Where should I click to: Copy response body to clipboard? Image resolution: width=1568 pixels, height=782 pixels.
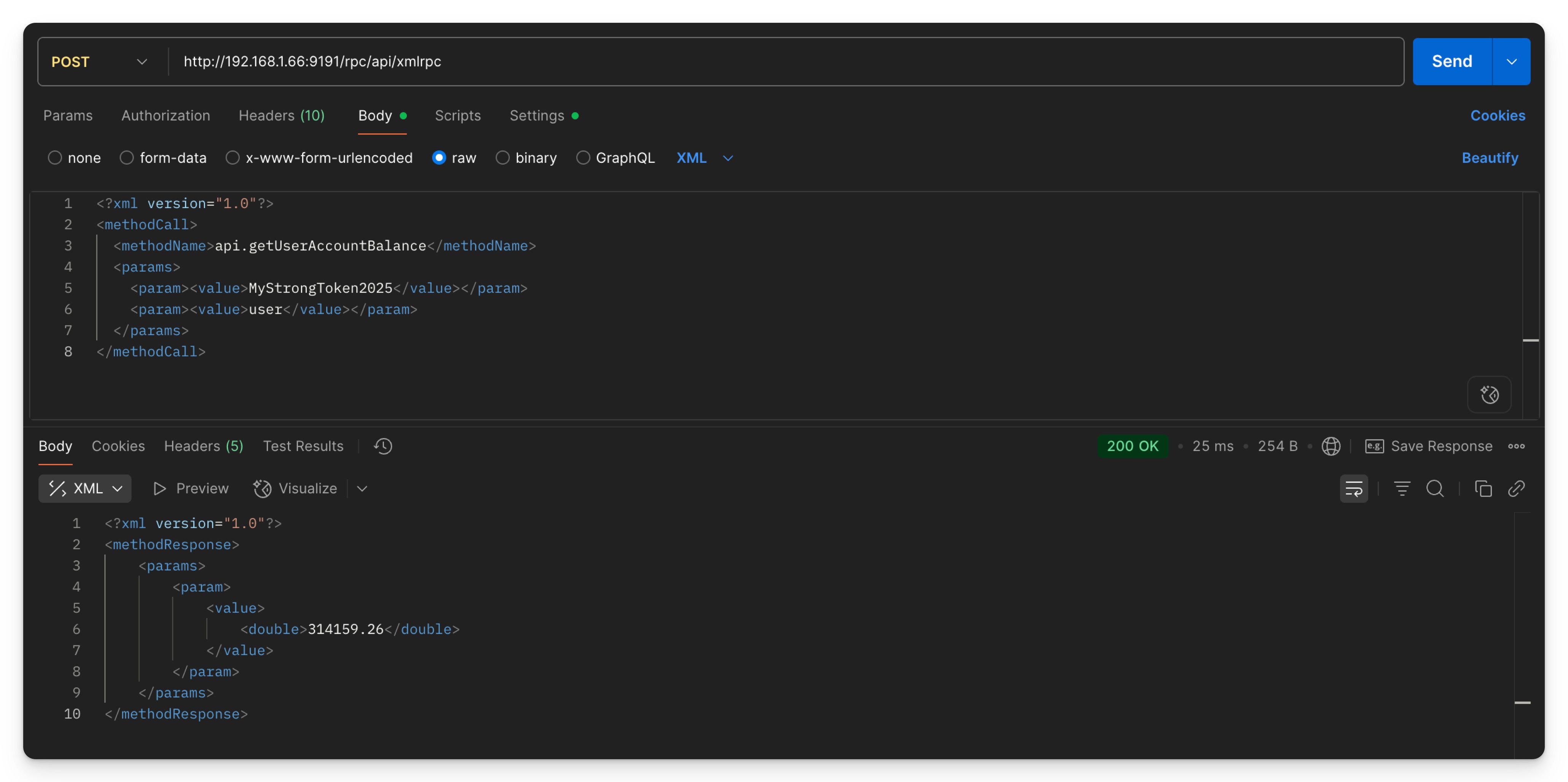1483,489
